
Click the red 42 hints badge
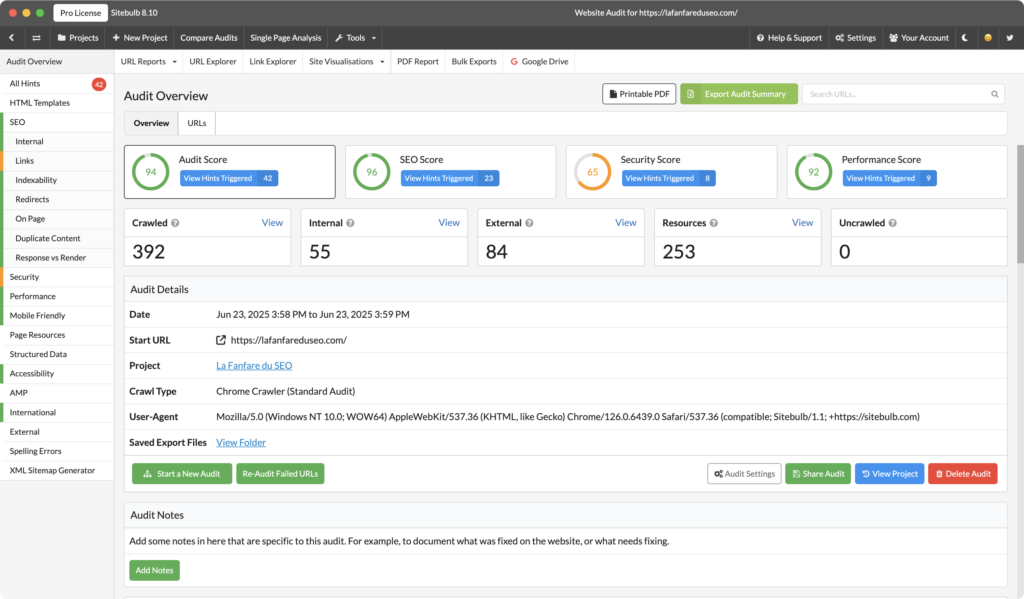tap(99, 84)
